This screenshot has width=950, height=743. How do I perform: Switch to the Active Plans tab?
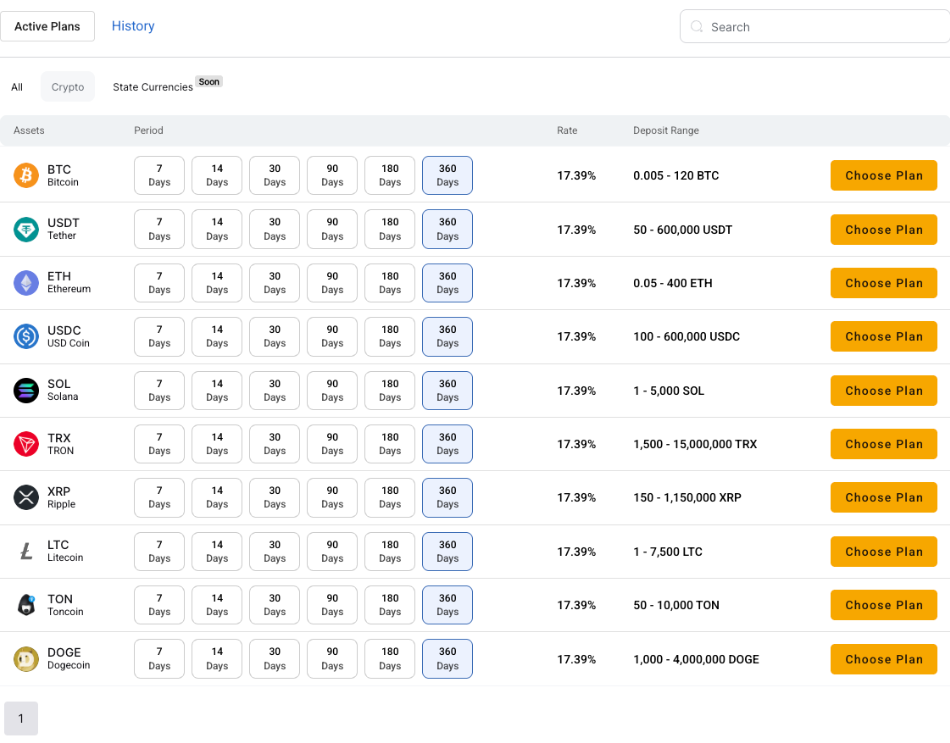pos(47,26)
